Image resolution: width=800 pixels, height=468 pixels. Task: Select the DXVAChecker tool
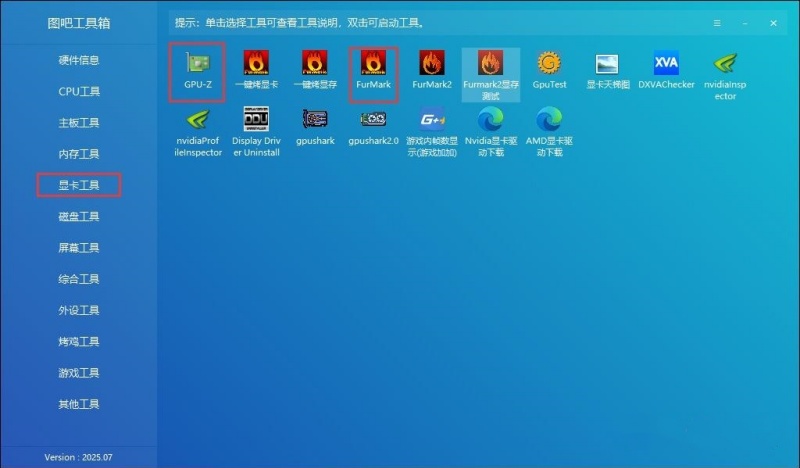(x=666, y=70)
